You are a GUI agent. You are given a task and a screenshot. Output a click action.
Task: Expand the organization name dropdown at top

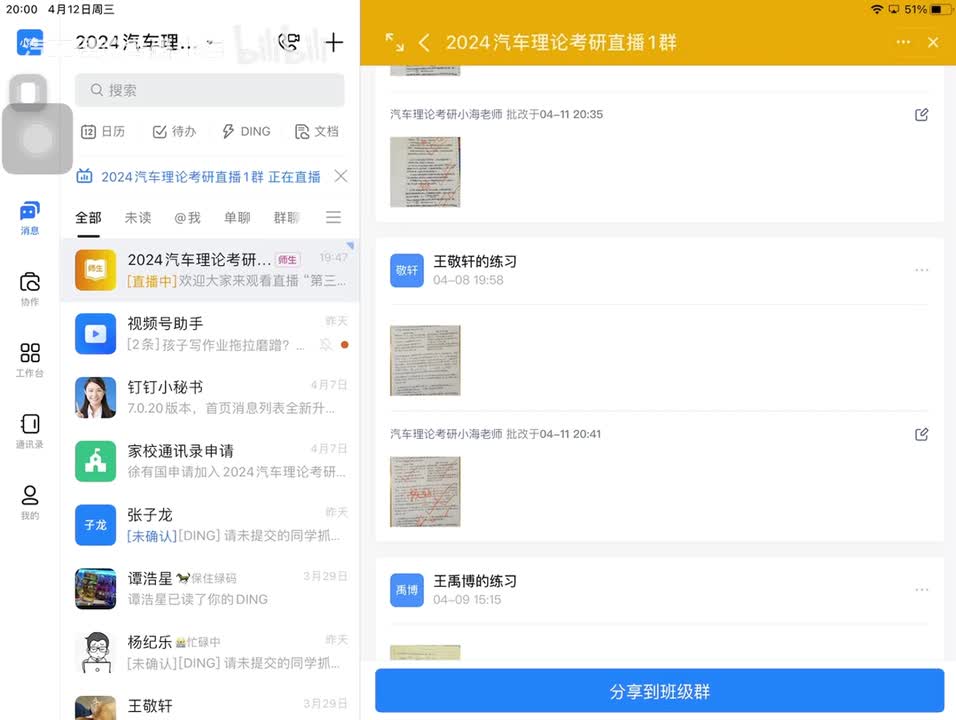(x=209, y=42)
